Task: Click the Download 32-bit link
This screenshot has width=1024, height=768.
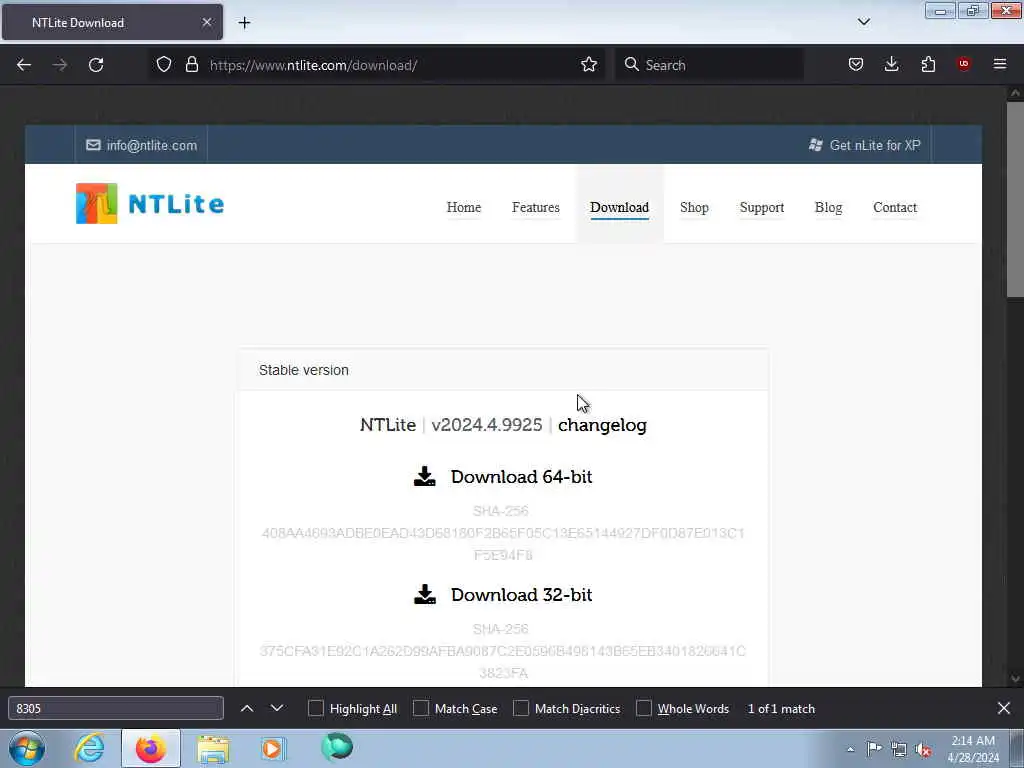Action: point(521,594)
